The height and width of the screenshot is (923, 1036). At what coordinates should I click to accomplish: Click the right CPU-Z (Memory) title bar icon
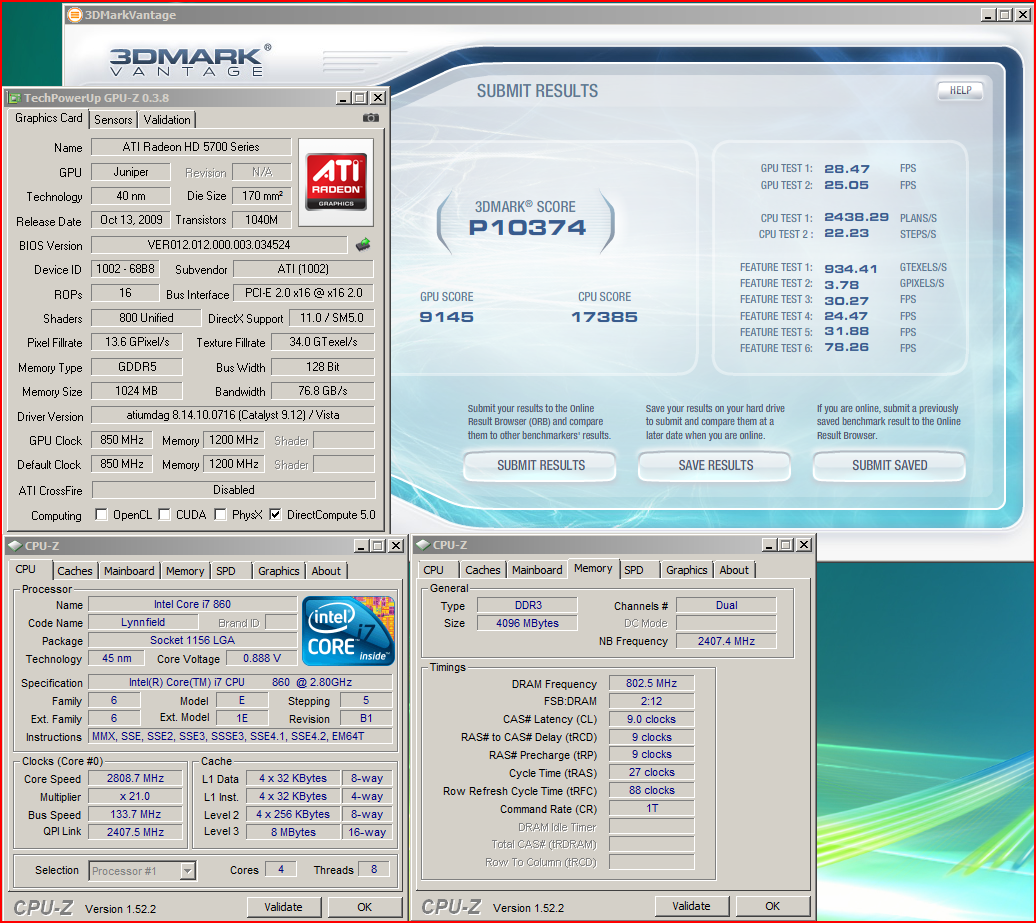[423, 545]
